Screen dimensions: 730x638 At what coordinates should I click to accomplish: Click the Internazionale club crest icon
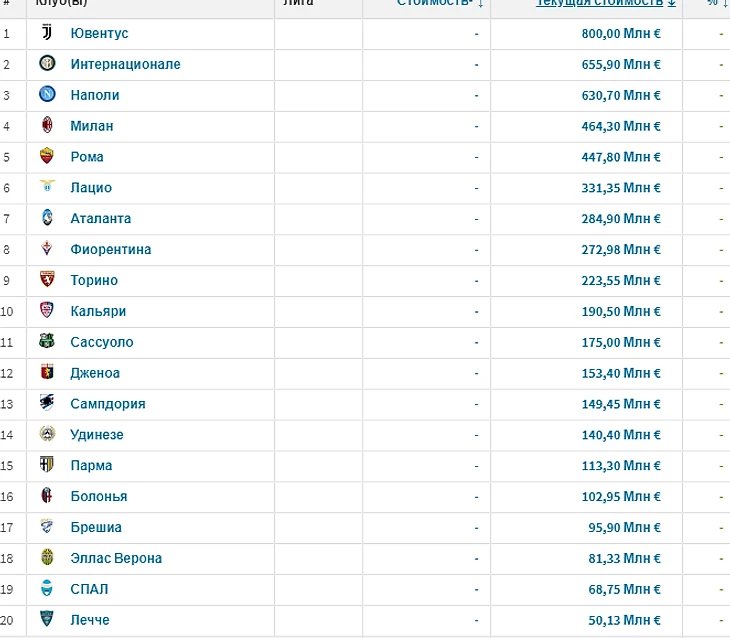point(47,64)
